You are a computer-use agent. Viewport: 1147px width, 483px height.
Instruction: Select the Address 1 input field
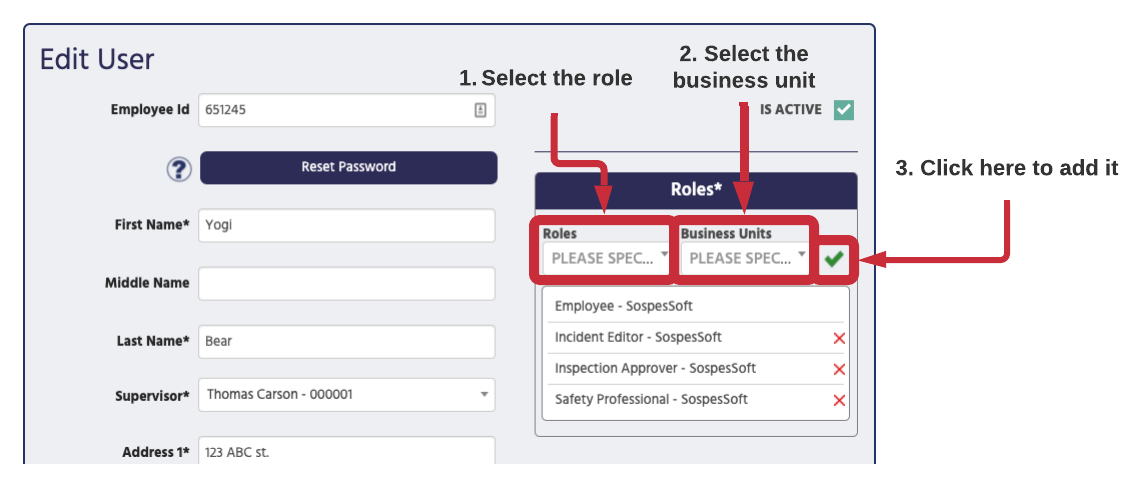tap(347, 451)
